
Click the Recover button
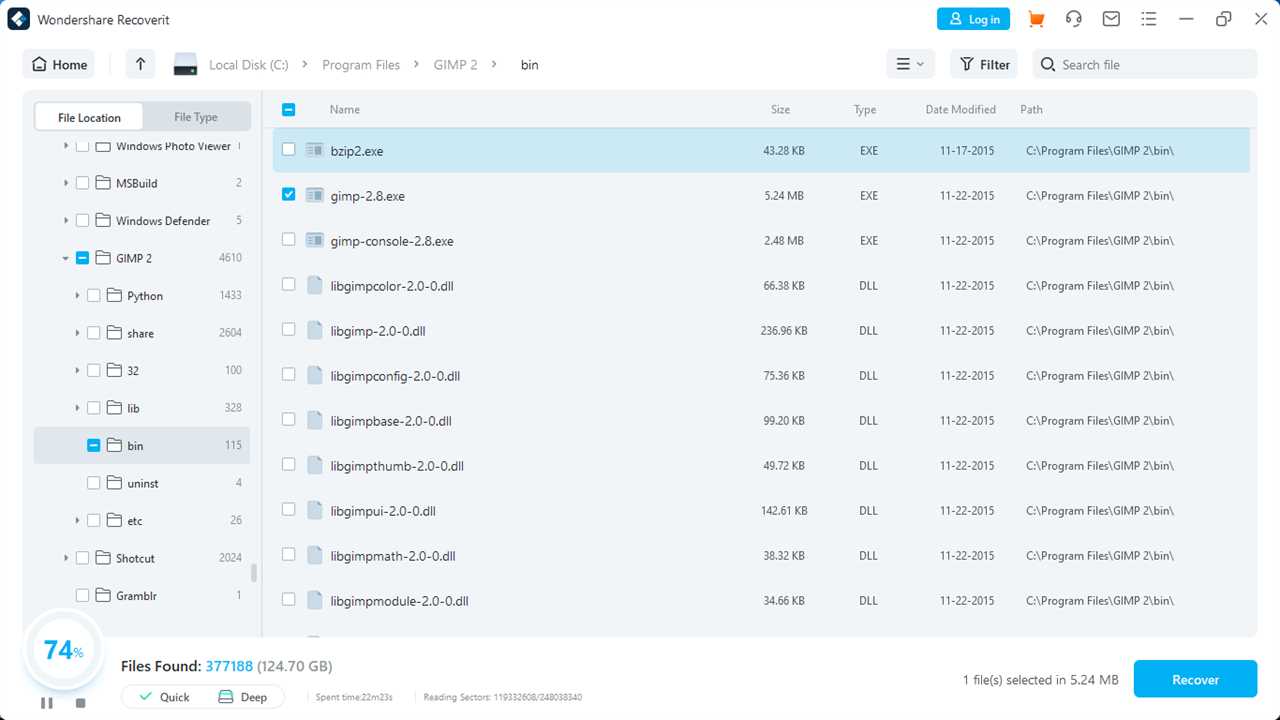(x=1195, y=679)
